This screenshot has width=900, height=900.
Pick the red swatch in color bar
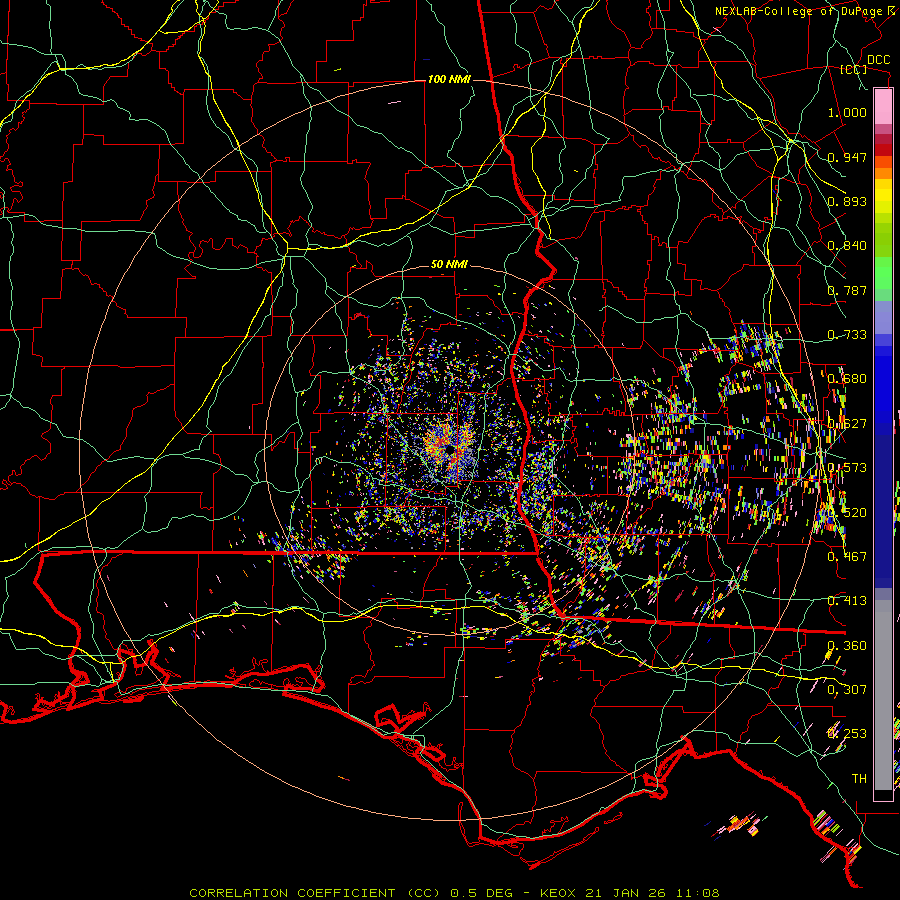click(x=883, y=150)
